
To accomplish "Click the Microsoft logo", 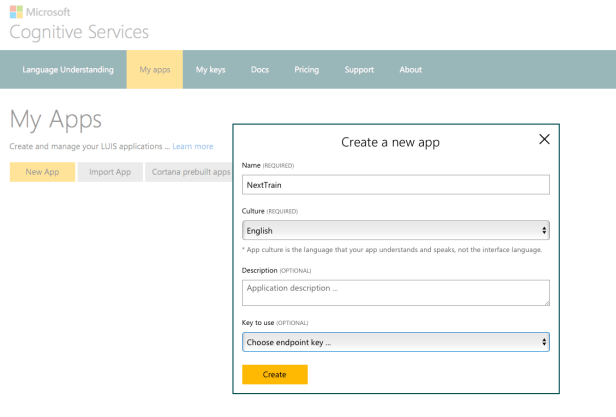I will (40, 12).
